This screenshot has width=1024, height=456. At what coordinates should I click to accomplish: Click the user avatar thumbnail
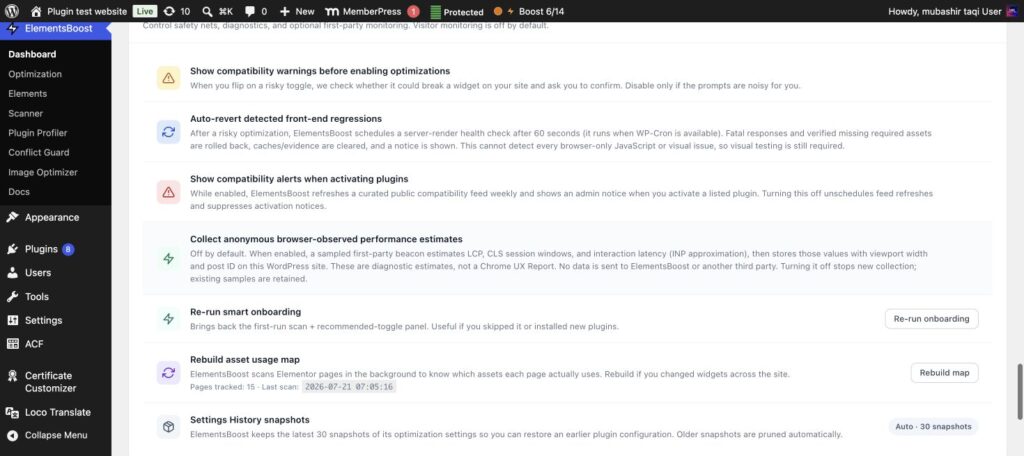point(1012,11)
